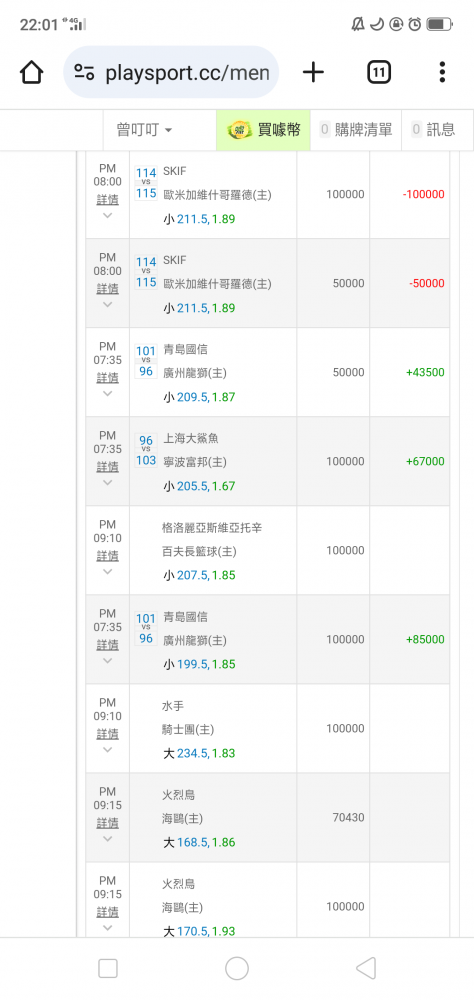The width and height of the screenshot is (474, 1000).
Task: Tap the Android back navigation triangle
Action: (x=366, y=968)
